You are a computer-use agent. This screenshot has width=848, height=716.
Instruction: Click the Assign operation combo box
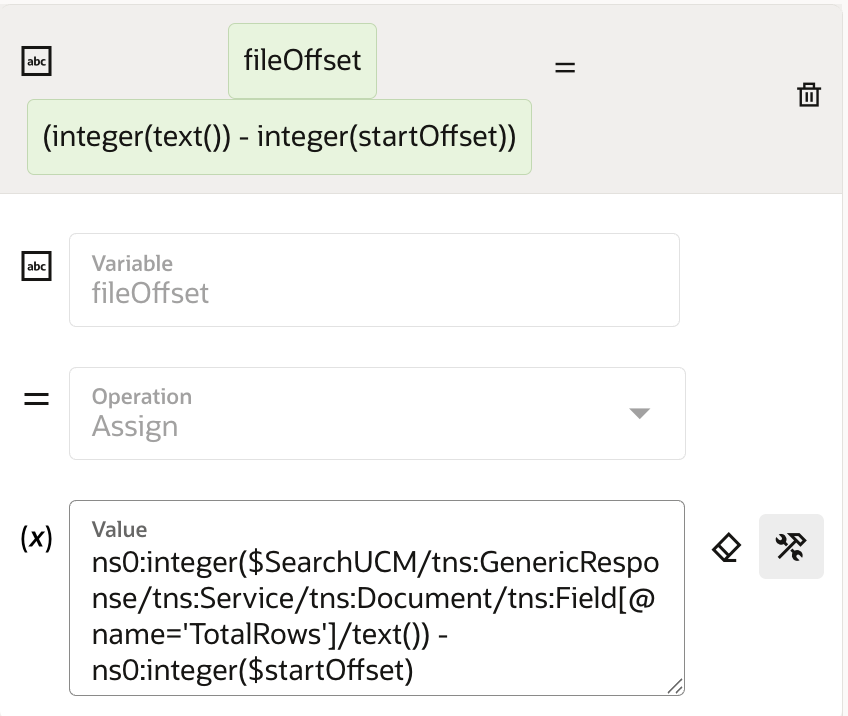377,413
